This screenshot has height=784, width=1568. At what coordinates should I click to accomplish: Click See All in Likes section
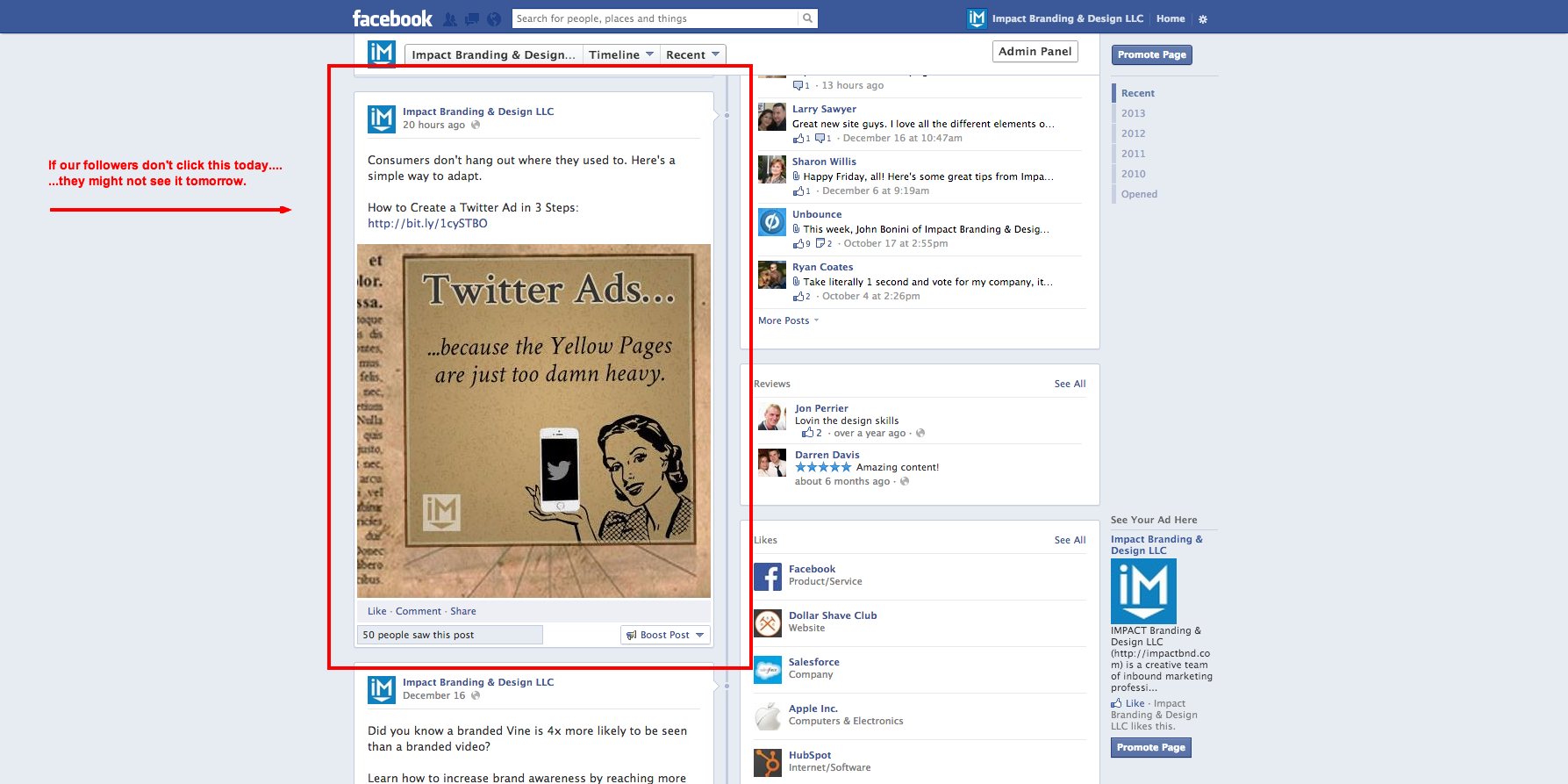(x=1070, y=540)
